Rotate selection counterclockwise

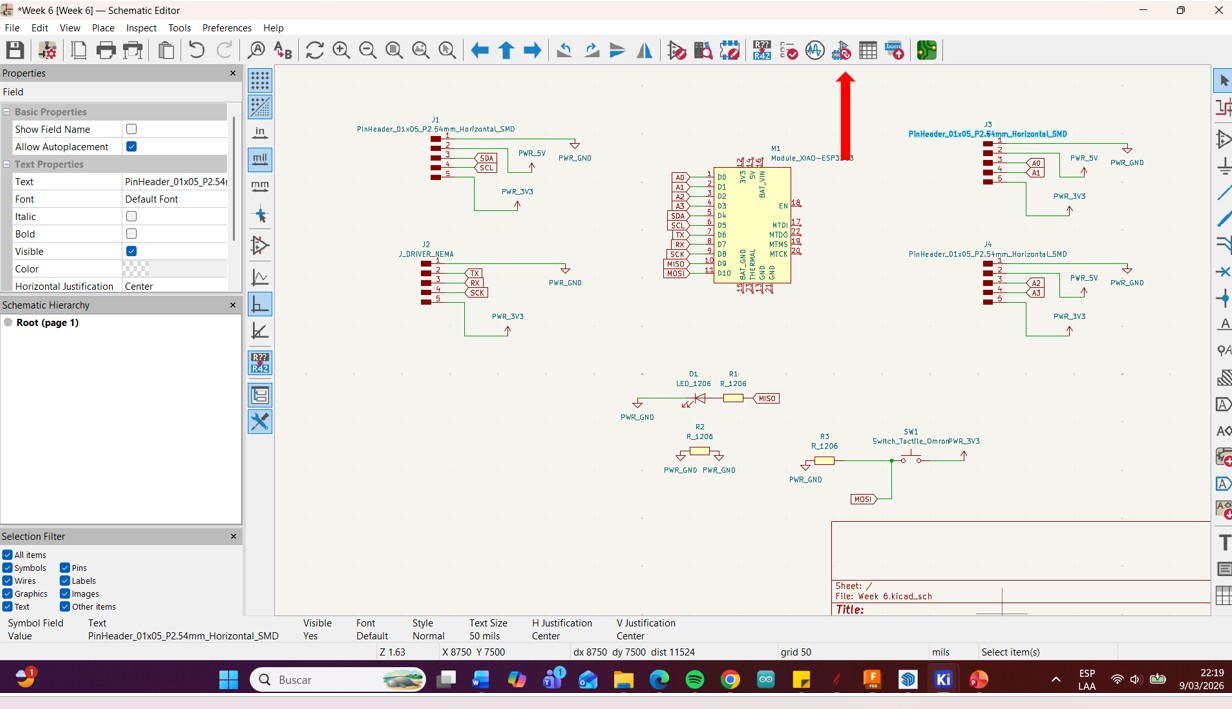[565, 50]
